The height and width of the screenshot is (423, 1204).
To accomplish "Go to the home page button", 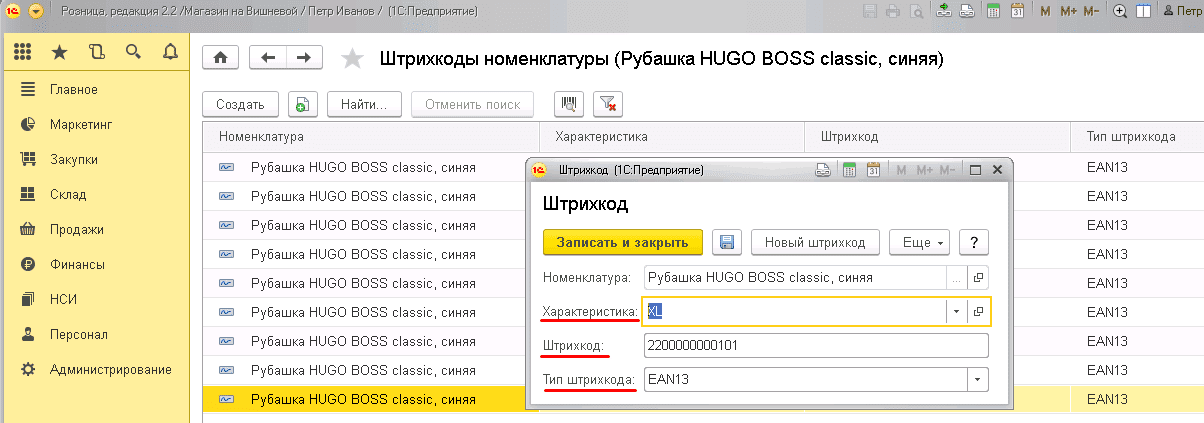I will 220,59.
